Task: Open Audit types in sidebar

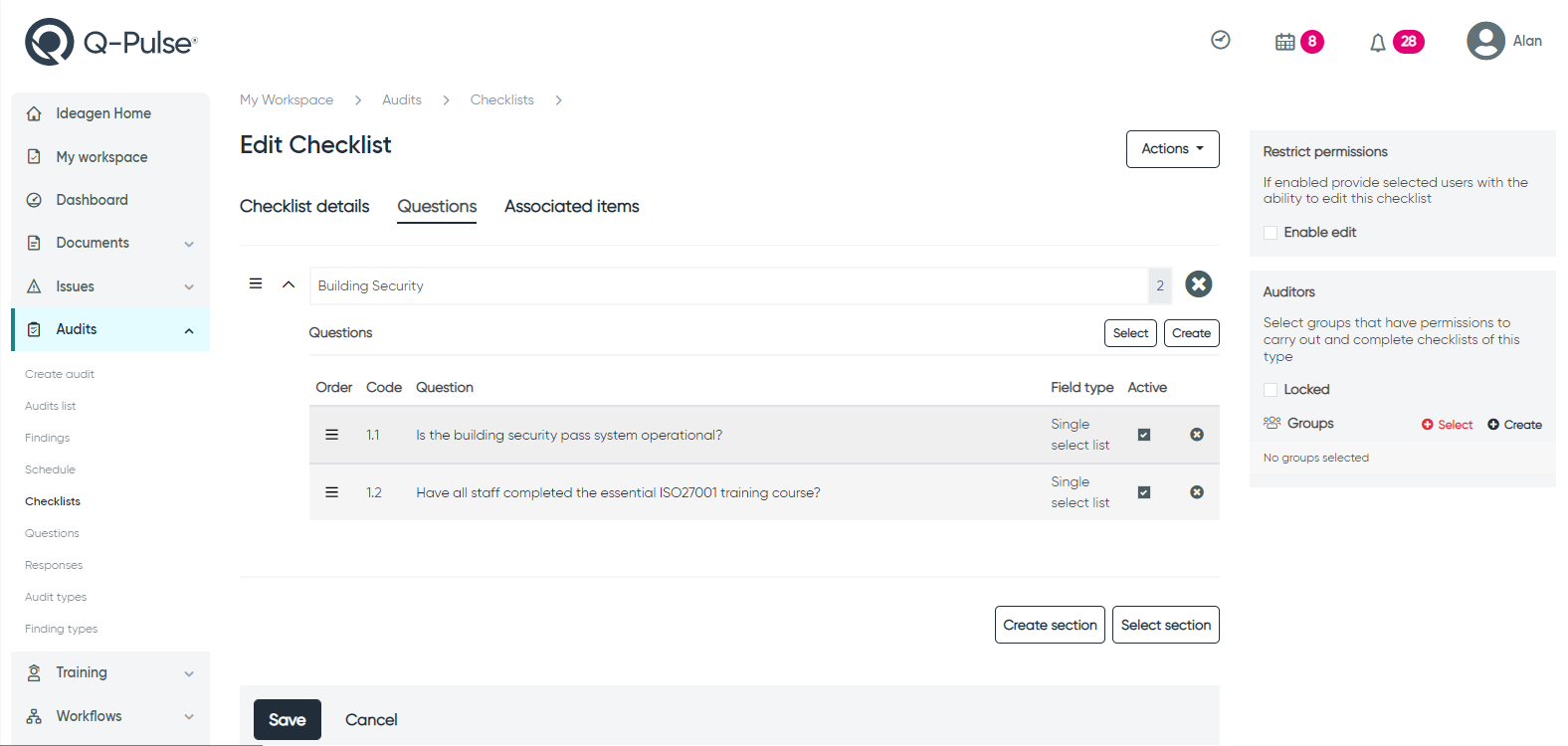Action: tap(56, 597)
